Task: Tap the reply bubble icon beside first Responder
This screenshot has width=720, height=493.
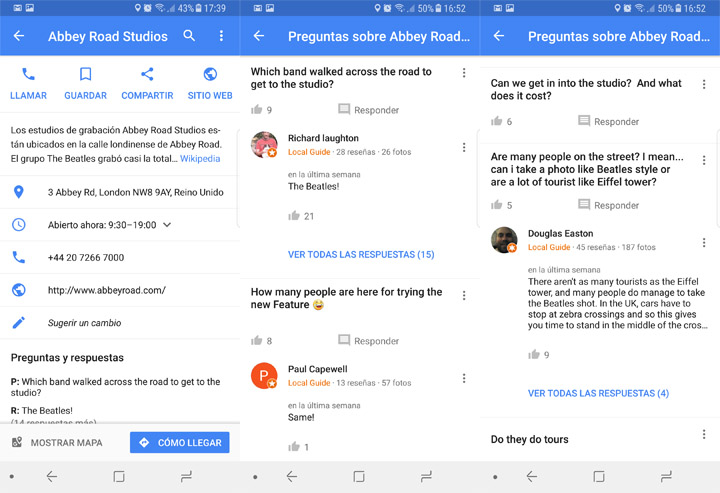Action: (x=344, y=109)
